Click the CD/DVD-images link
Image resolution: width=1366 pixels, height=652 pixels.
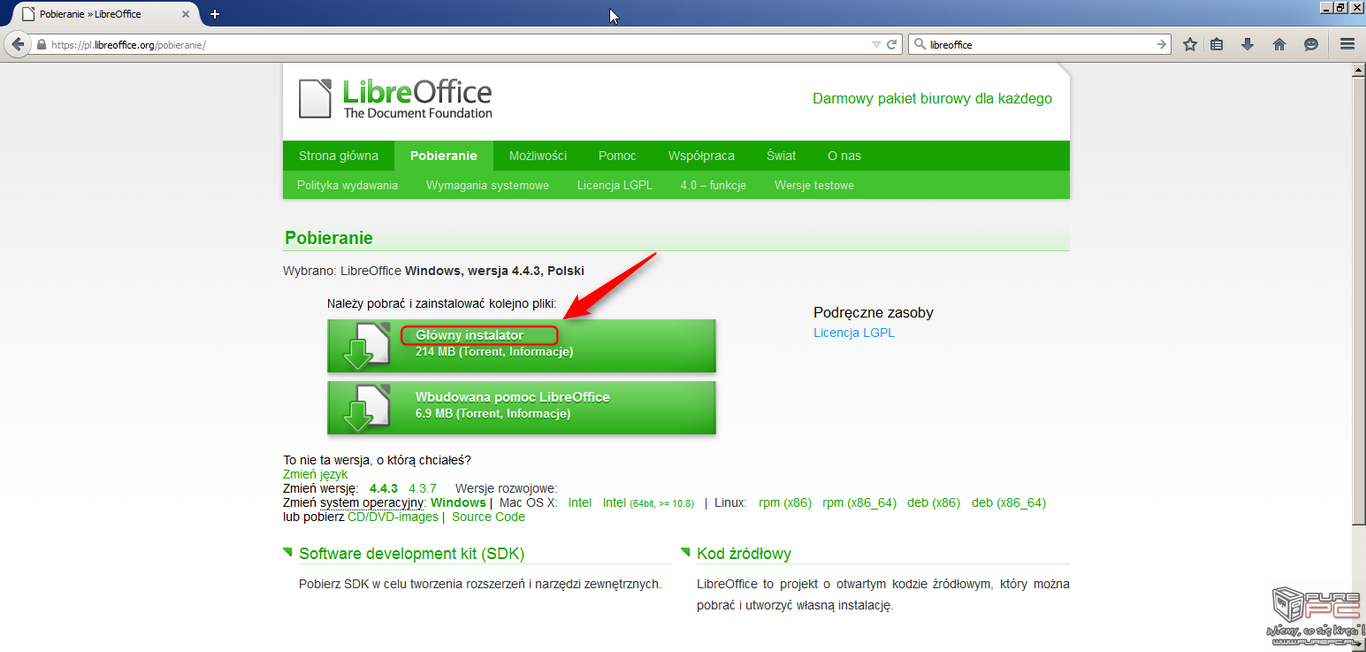point(393,517)
